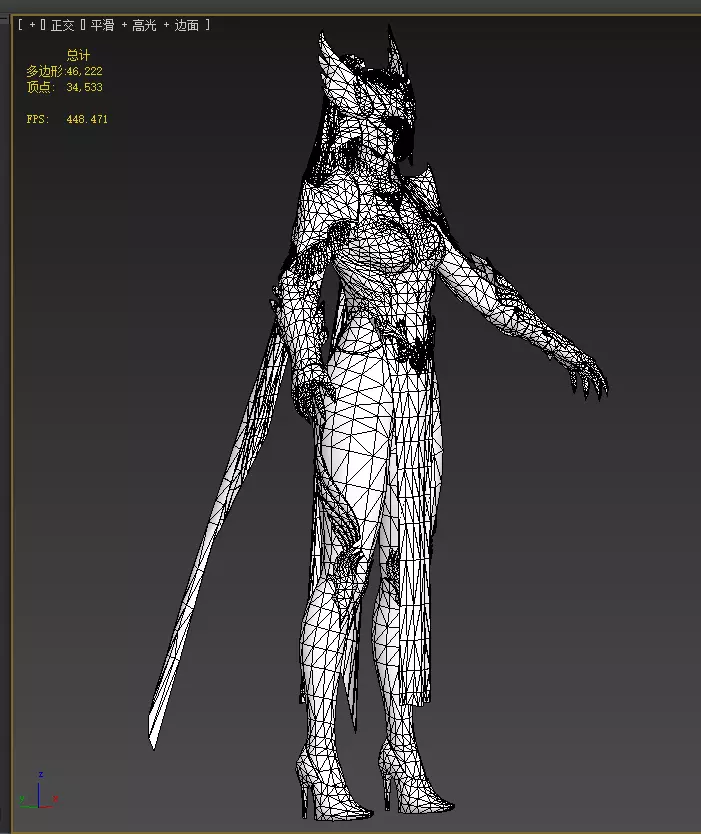Click the vertex count 34,533
The height and width of the screenshot is (834, 701).
(x=85, y=87)
